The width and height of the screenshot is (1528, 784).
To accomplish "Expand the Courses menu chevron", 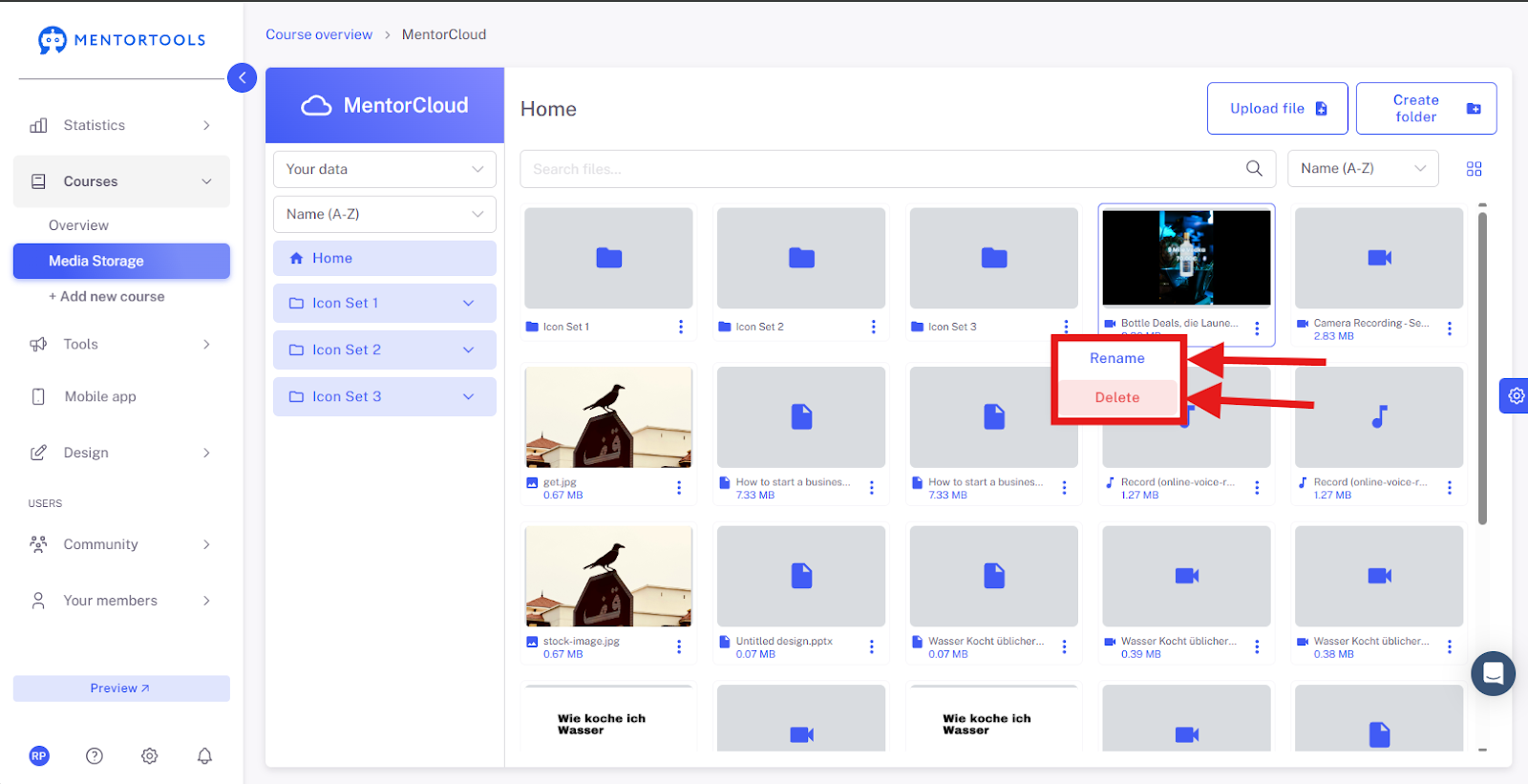I will 206,181.
